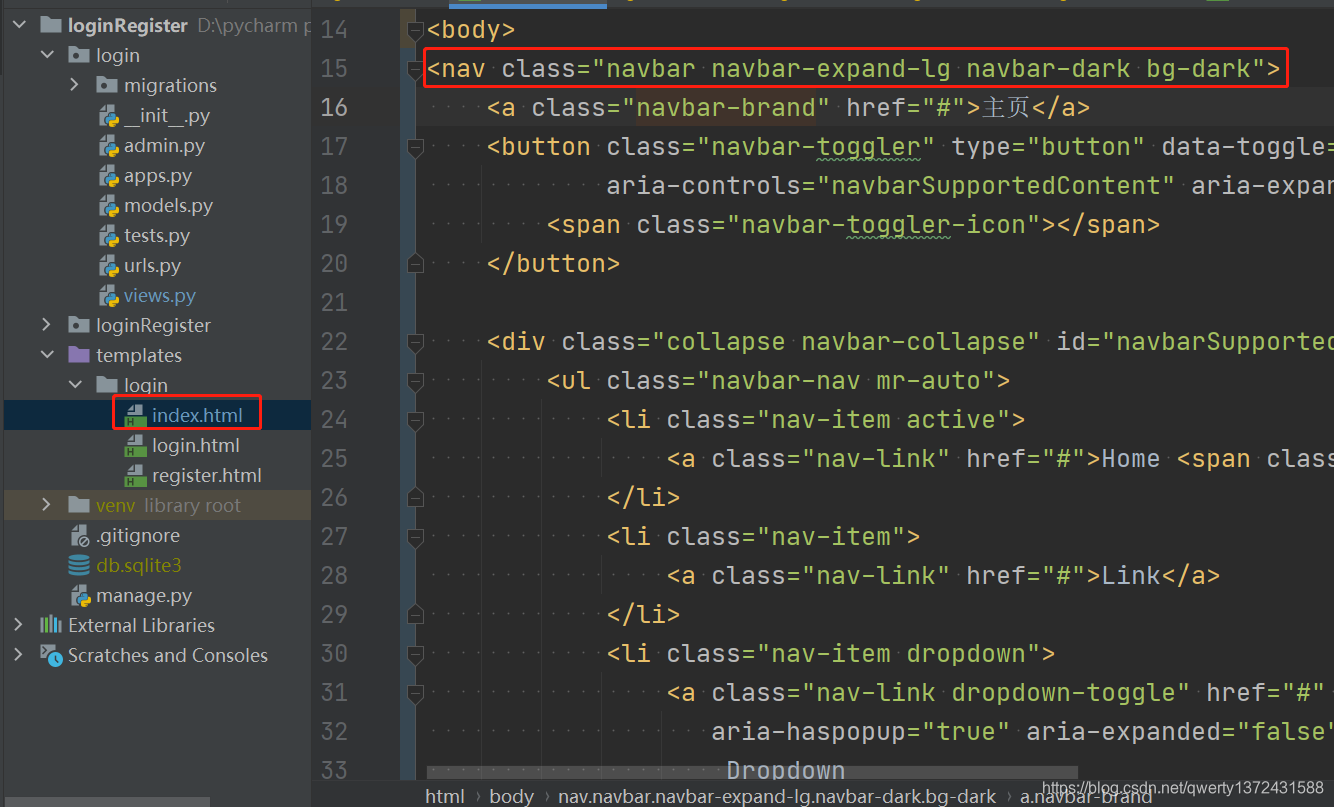Open views.py from project tree

pyautogui.click(x=160, y=295)
